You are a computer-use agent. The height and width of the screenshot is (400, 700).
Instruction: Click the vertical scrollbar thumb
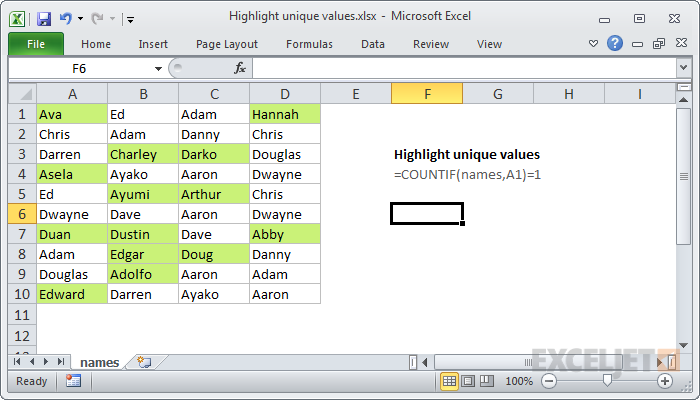[x=683, y=176]
